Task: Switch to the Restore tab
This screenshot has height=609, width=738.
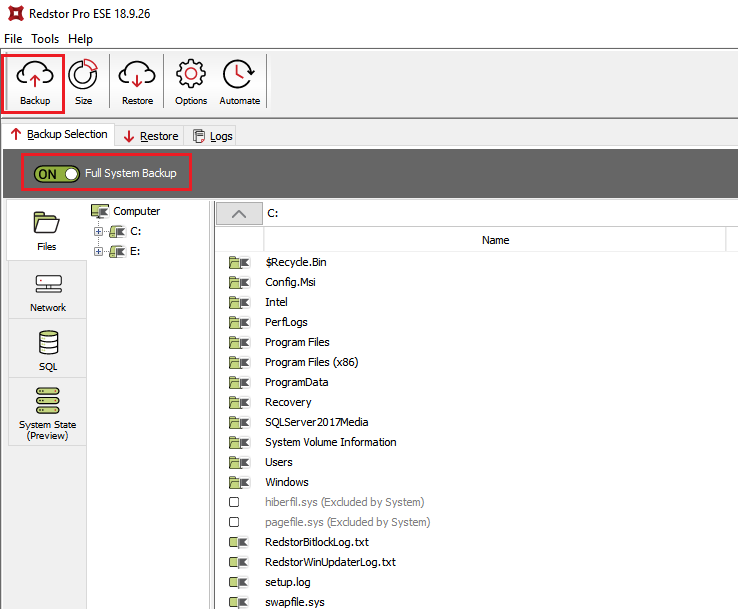Action: [x=151, y=136]
